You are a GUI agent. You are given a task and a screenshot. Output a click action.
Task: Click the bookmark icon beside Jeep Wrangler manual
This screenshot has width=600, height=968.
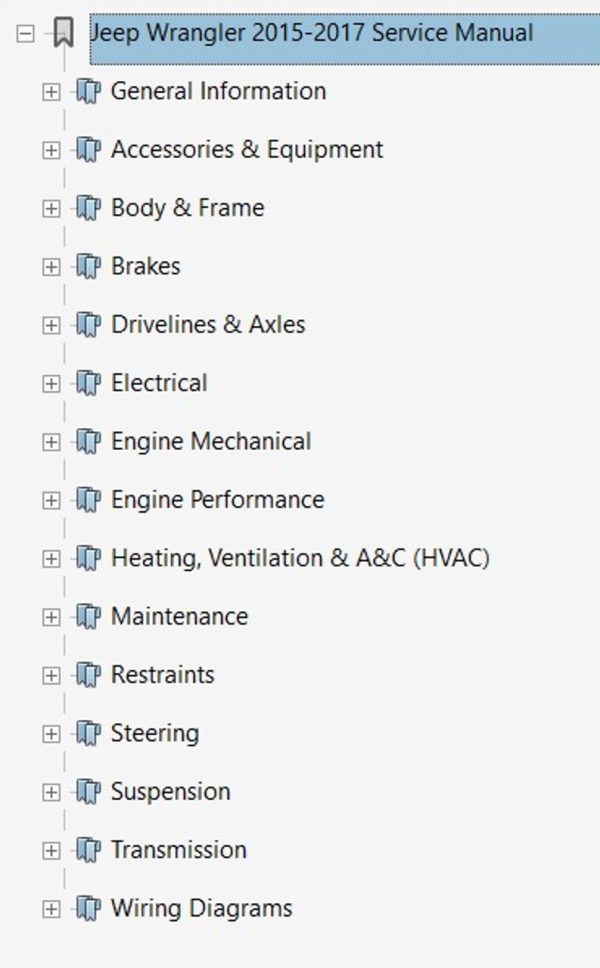pyautogui.click(x=64, y=33)
